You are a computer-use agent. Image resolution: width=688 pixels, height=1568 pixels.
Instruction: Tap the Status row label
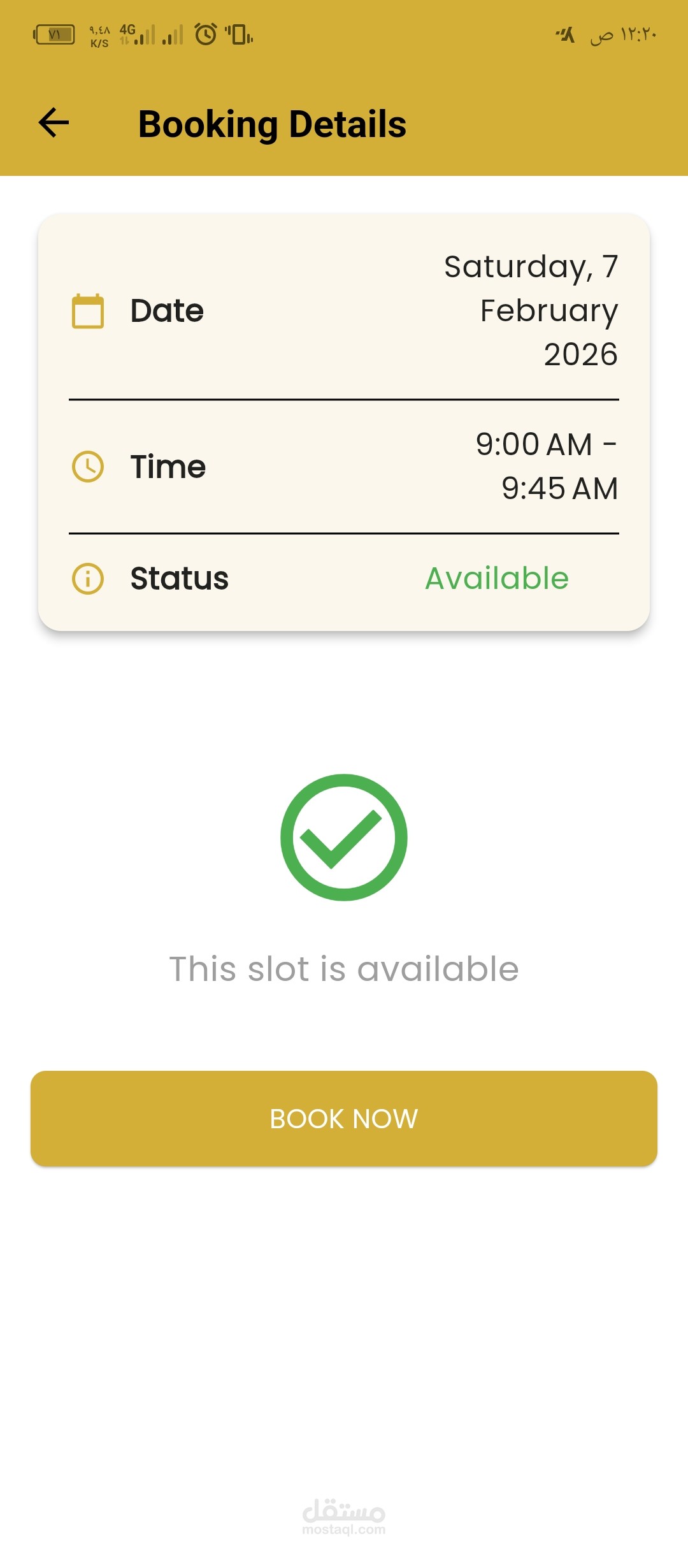[x=180, y=579]
